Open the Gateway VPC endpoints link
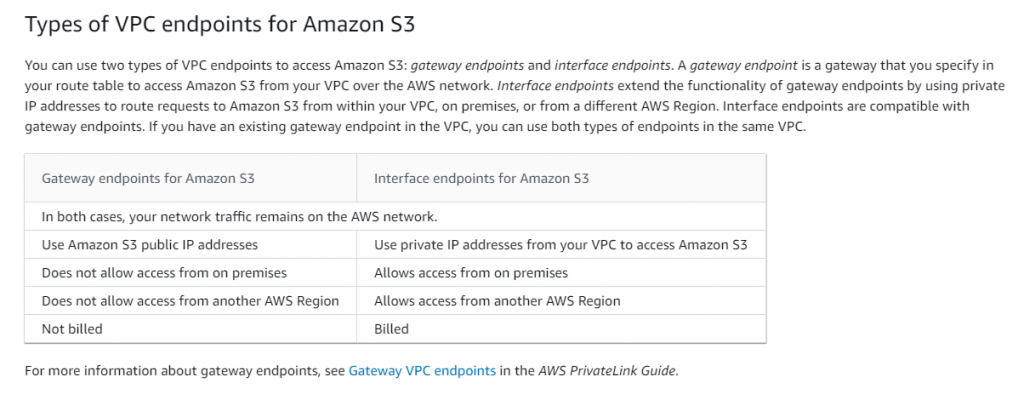The height and width of the screenshot is (394, 1024). (x=422, y=371)
